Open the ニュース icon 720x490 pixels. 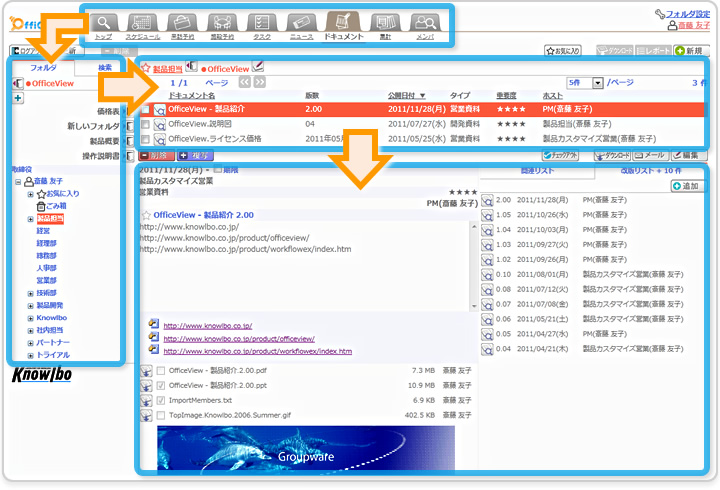(301, 23)
